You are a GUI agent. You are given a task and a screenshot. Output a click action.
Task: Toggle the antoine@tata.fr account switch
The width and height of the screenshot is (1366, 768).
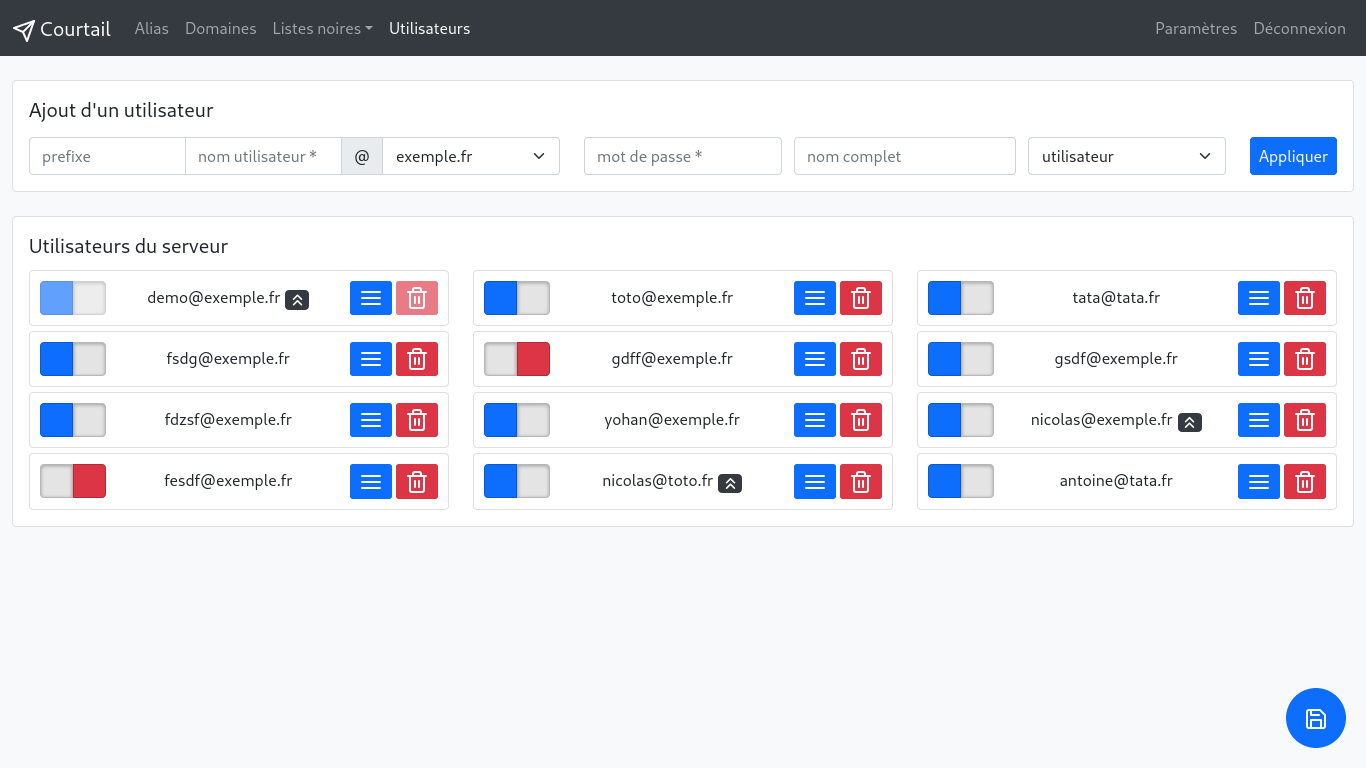coord(961,481)
